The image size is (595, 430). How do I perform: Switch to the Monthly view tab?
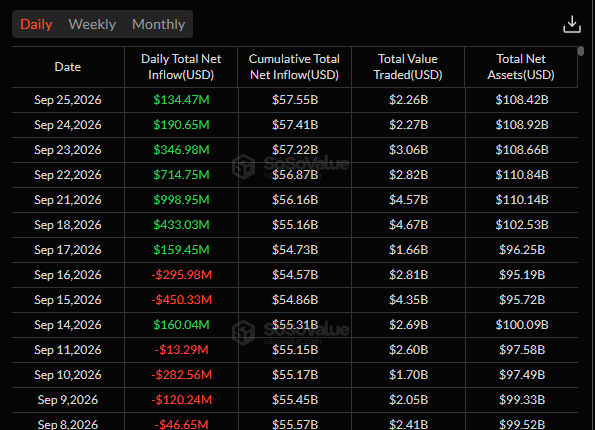(x=159, y=24)
